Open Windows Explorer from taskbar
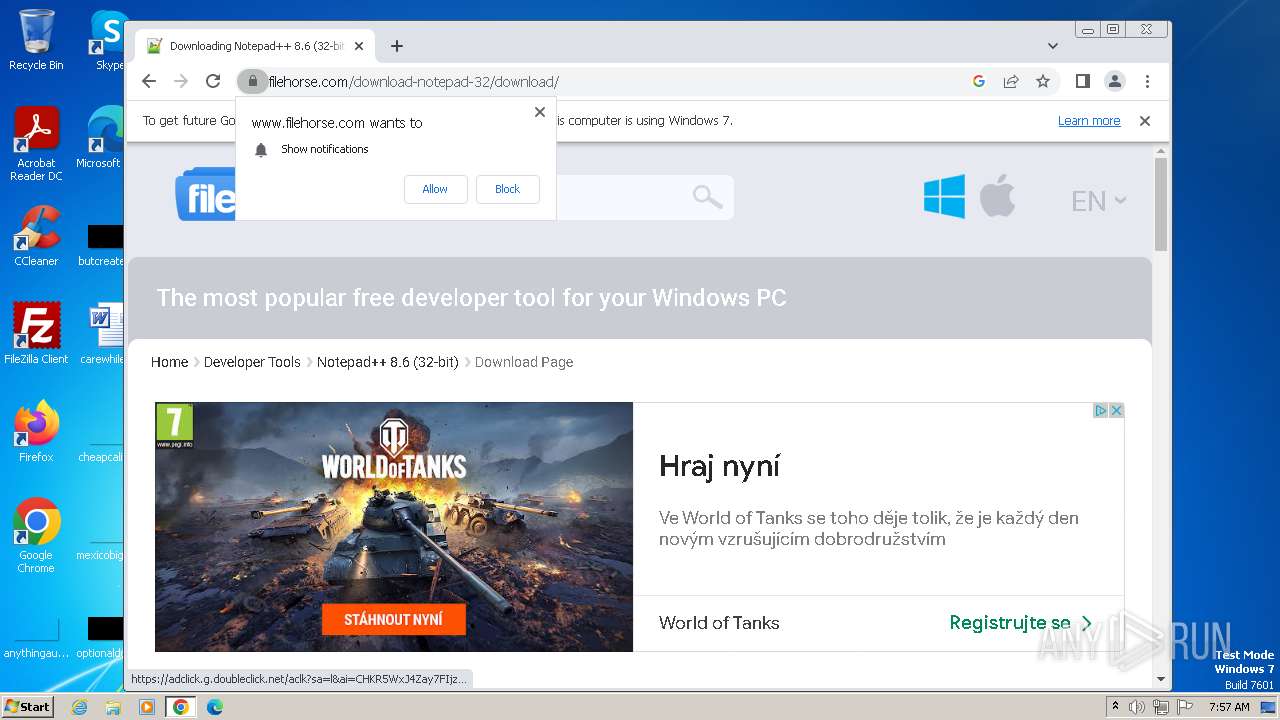The height and width of the screenshot is (720, 1280). click(113, 707)
